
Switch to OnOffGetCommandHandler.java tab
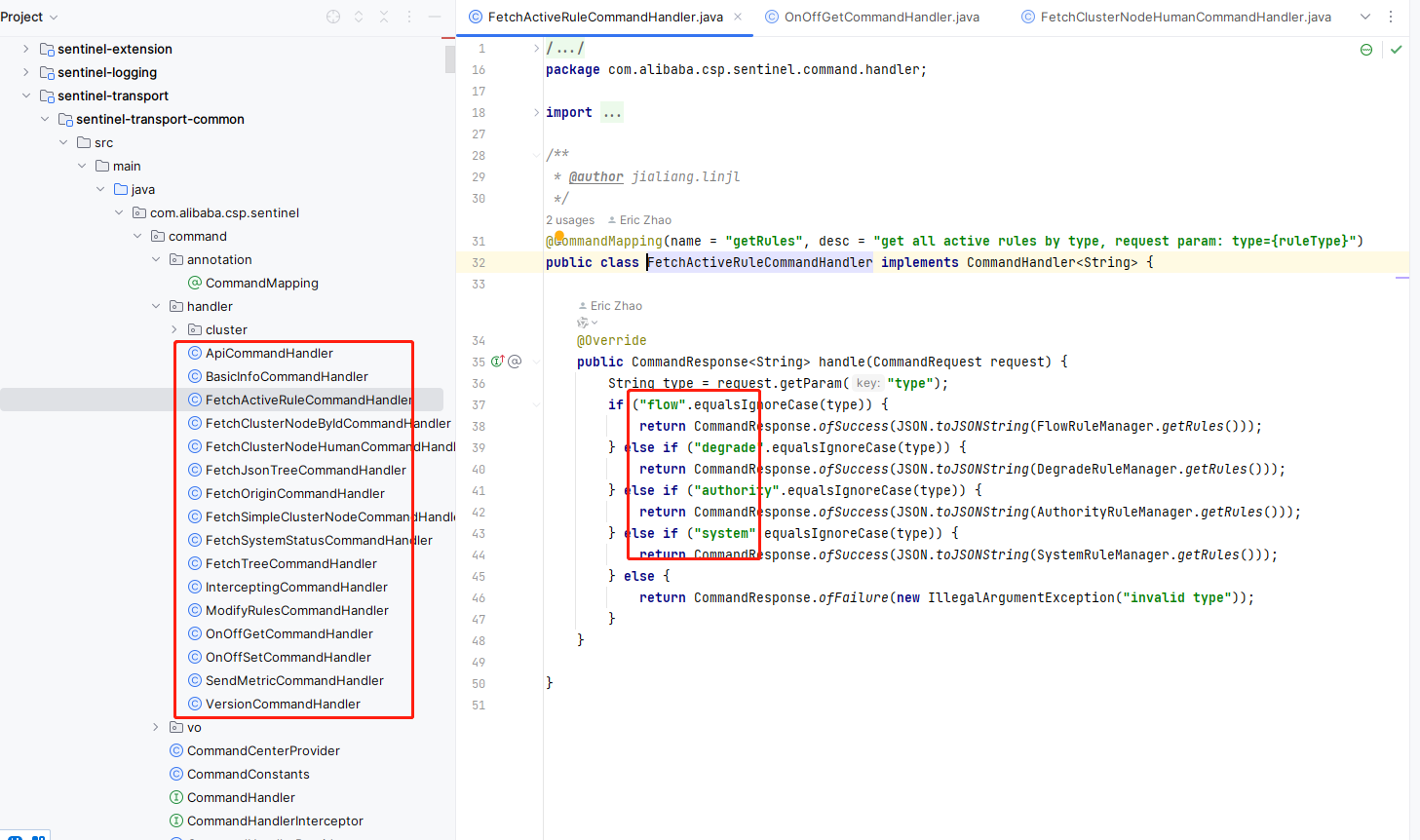pyautogui.click(x=872, y=17)
